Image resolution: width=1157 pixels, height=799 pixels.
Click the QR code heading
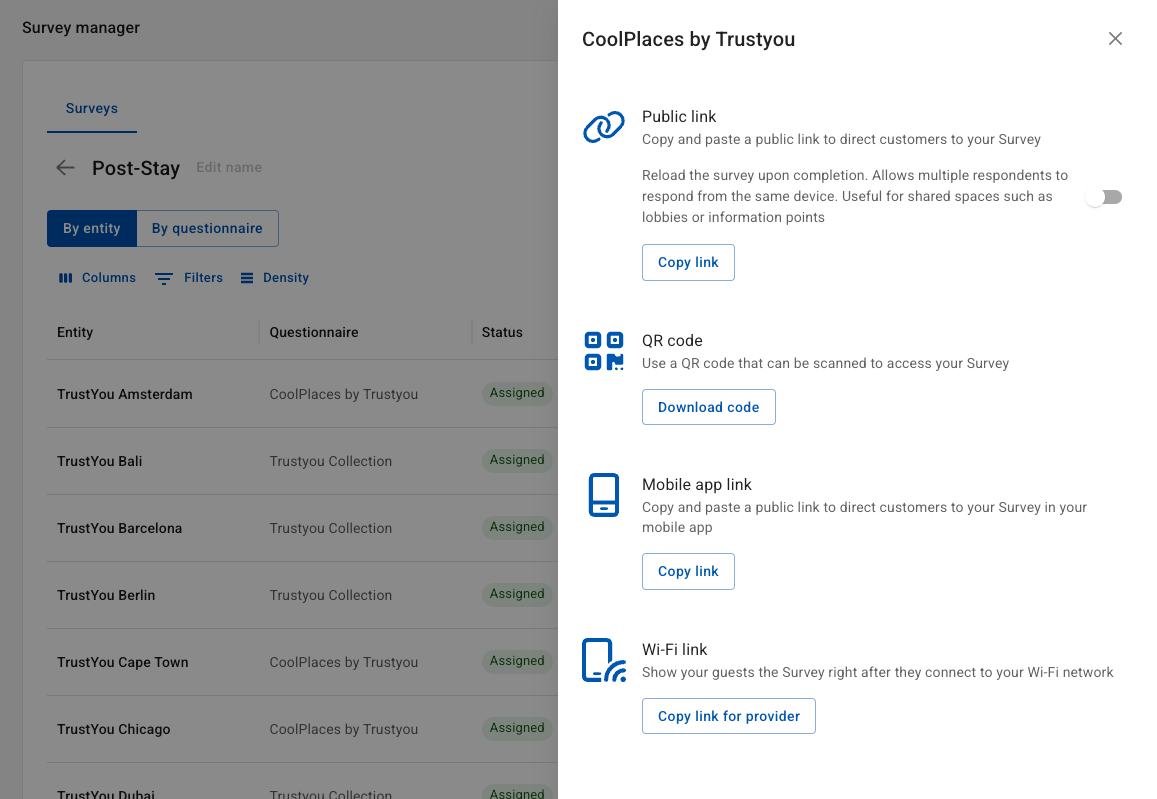(672, 341)
